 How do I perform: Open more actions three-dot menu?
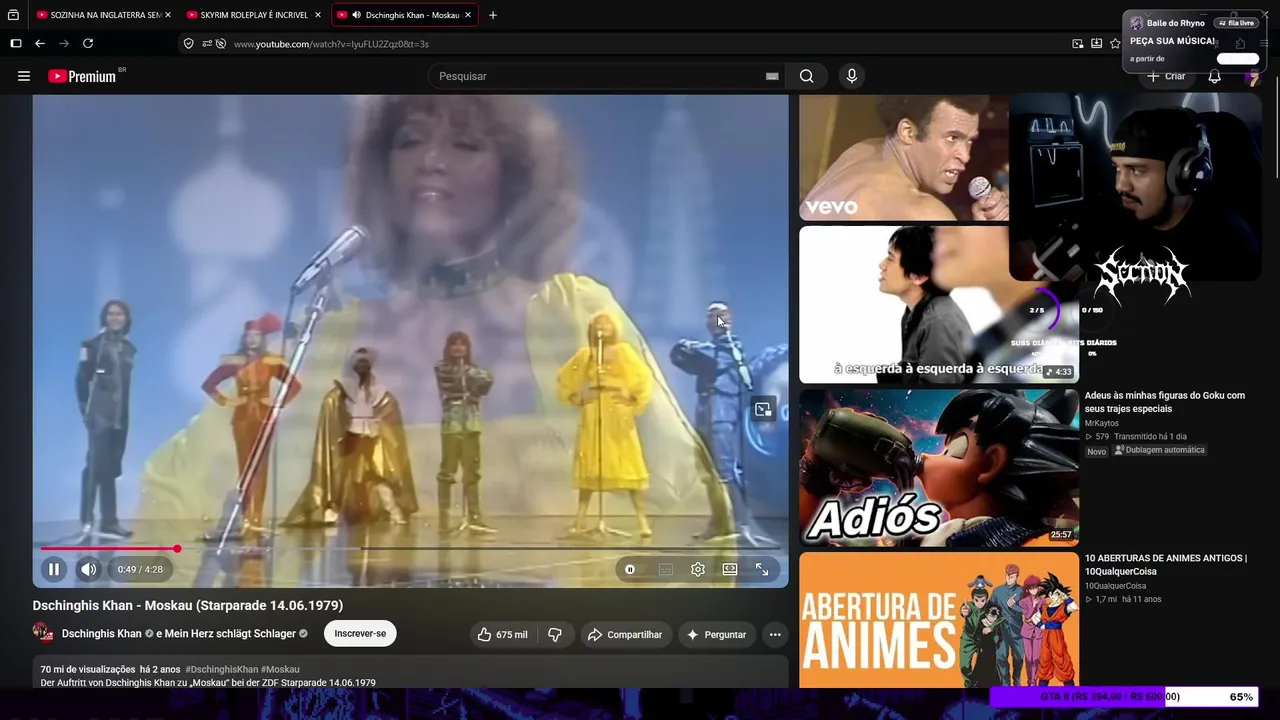775,634
